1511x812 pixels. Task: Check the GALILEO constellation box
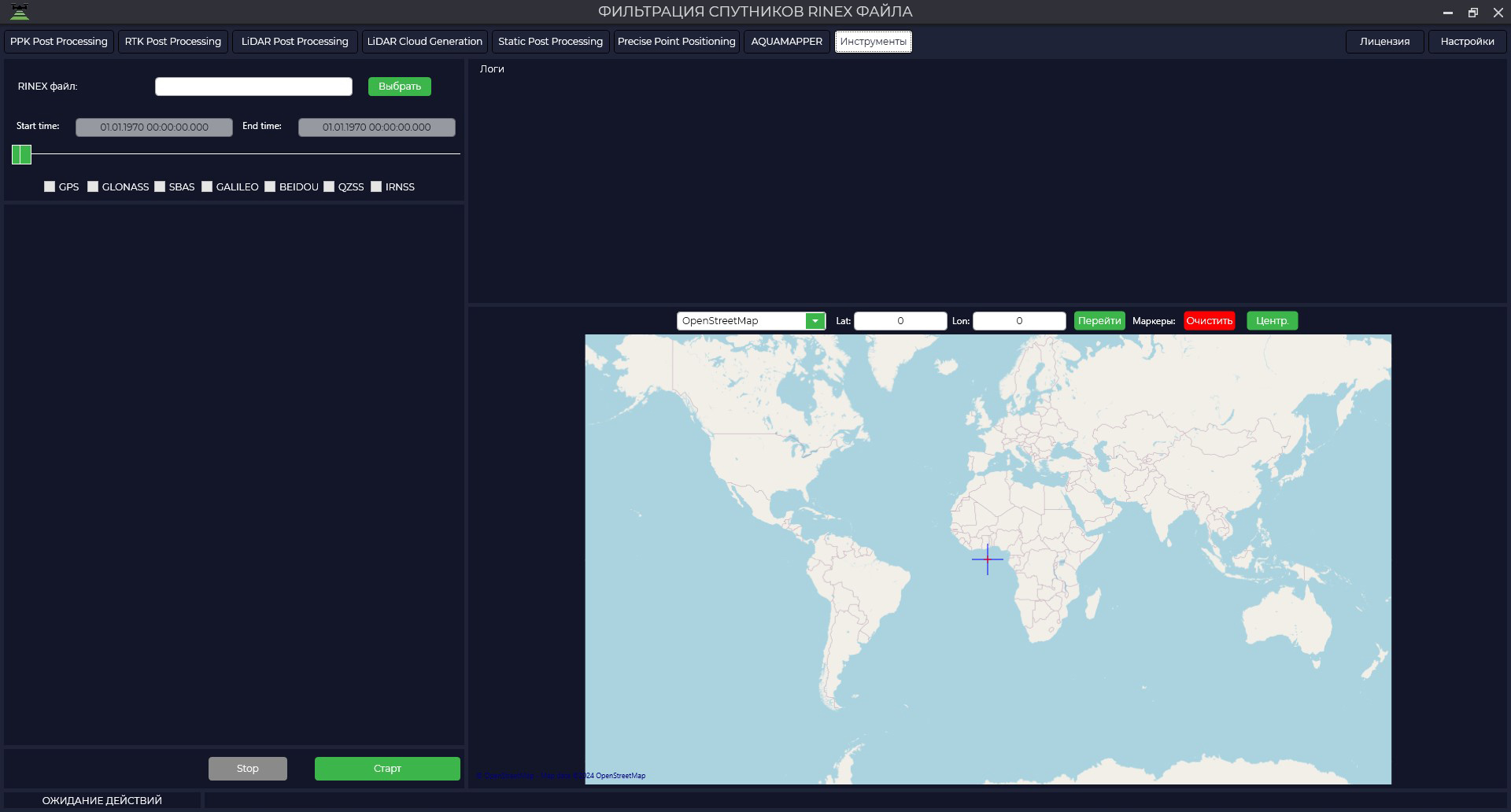click(207, 186)
